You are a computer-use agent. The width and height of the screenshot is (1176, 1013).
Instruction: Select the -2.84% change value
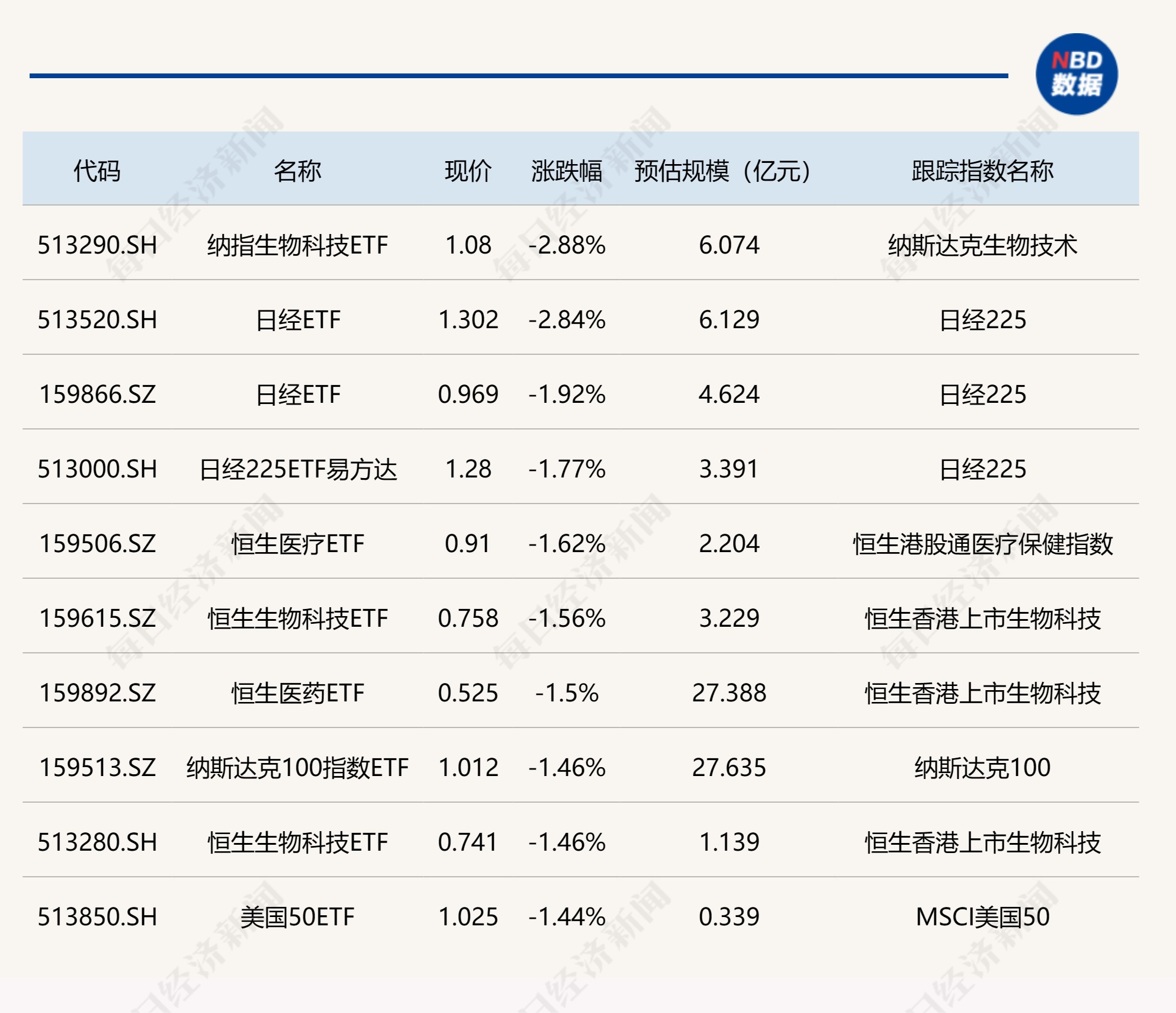tap(567, 320)
